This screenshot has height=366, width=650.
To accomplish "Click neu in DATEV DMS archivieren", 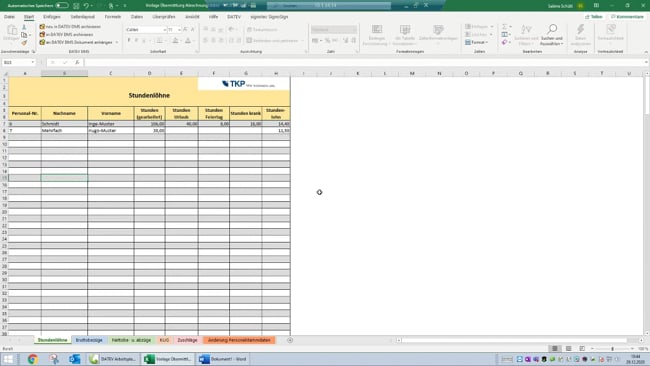I will 70,27.
